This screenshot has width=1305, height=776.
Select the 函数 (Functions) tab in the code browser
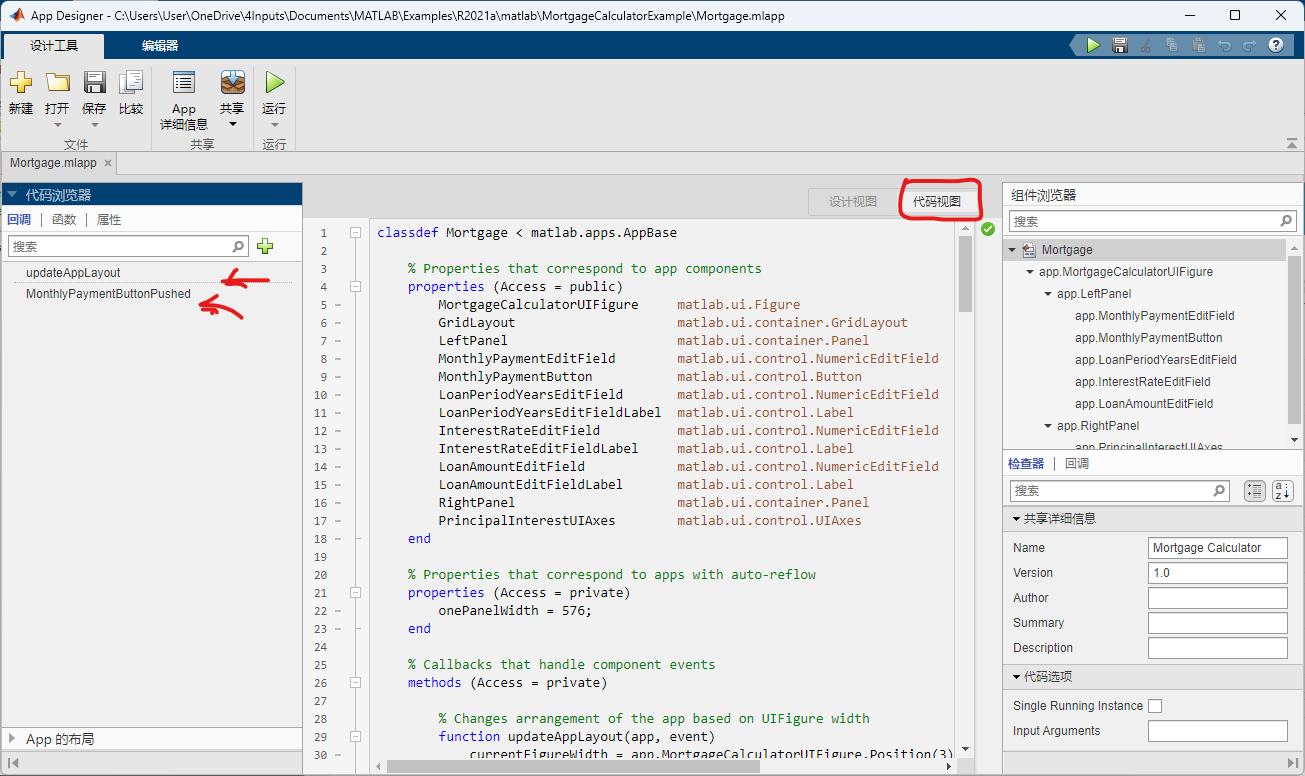(64, 220)
